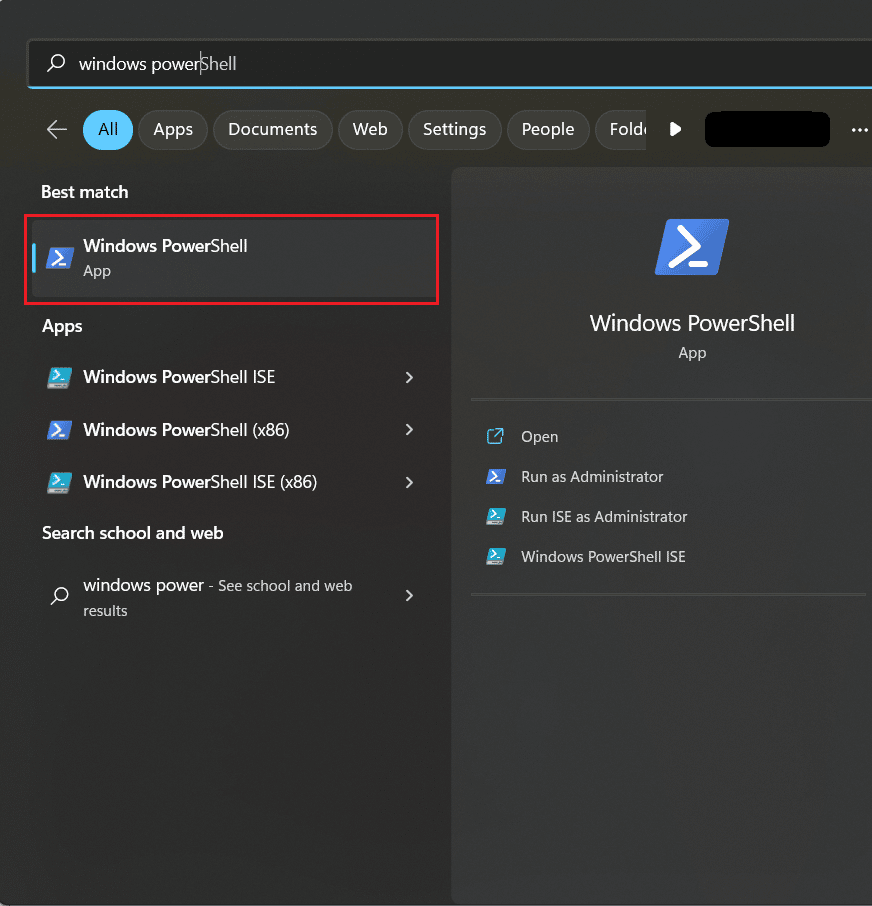Open Windows PowerShell ISE from details pane
This screenshot has width=872, height=906.
tap(603, 556)
